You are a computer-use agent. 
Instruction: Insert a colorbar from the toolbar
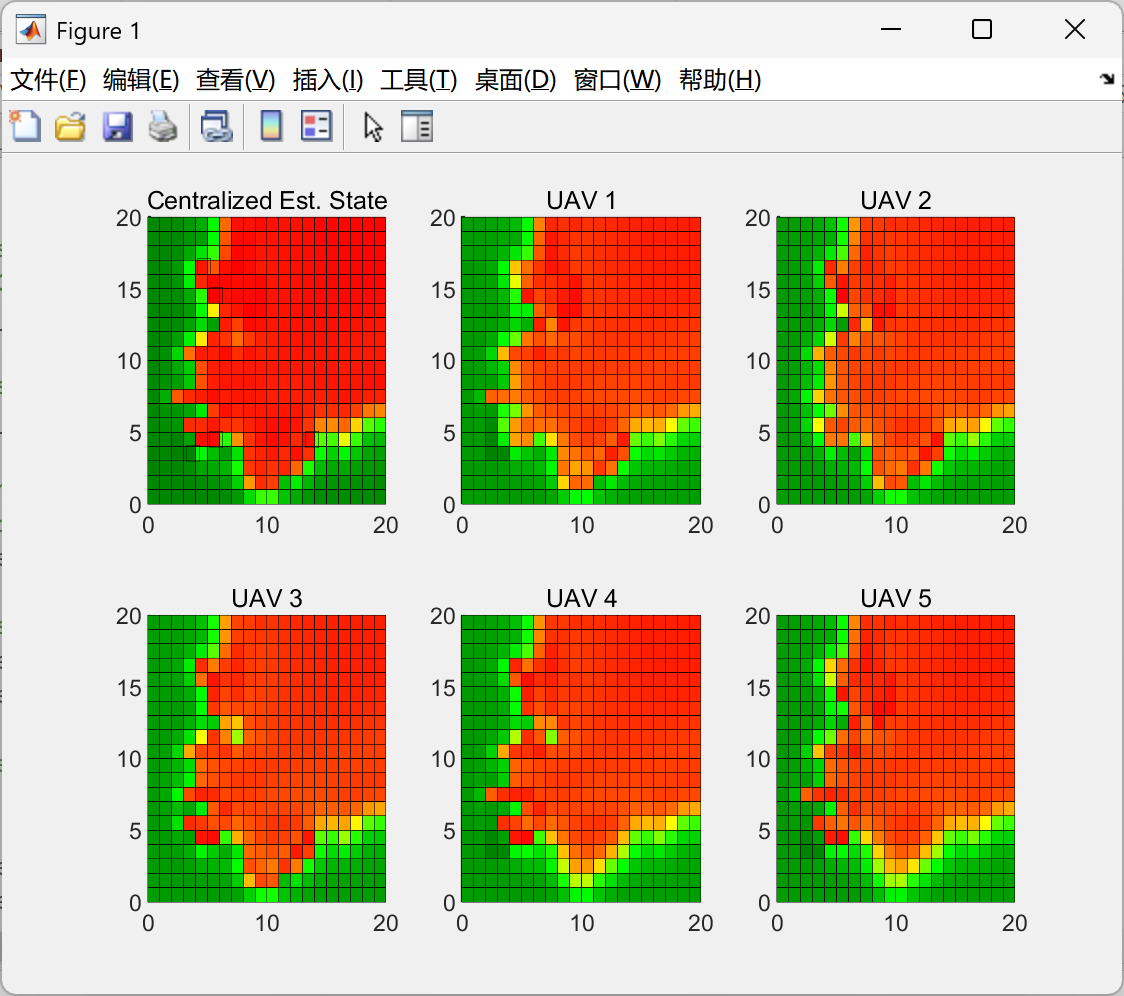click(271, 127)
